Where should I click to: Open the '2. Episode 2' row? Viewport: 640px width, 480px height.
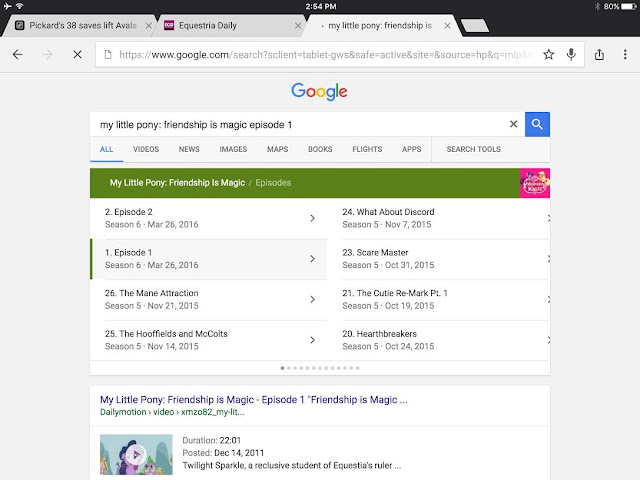pos(209,218)
